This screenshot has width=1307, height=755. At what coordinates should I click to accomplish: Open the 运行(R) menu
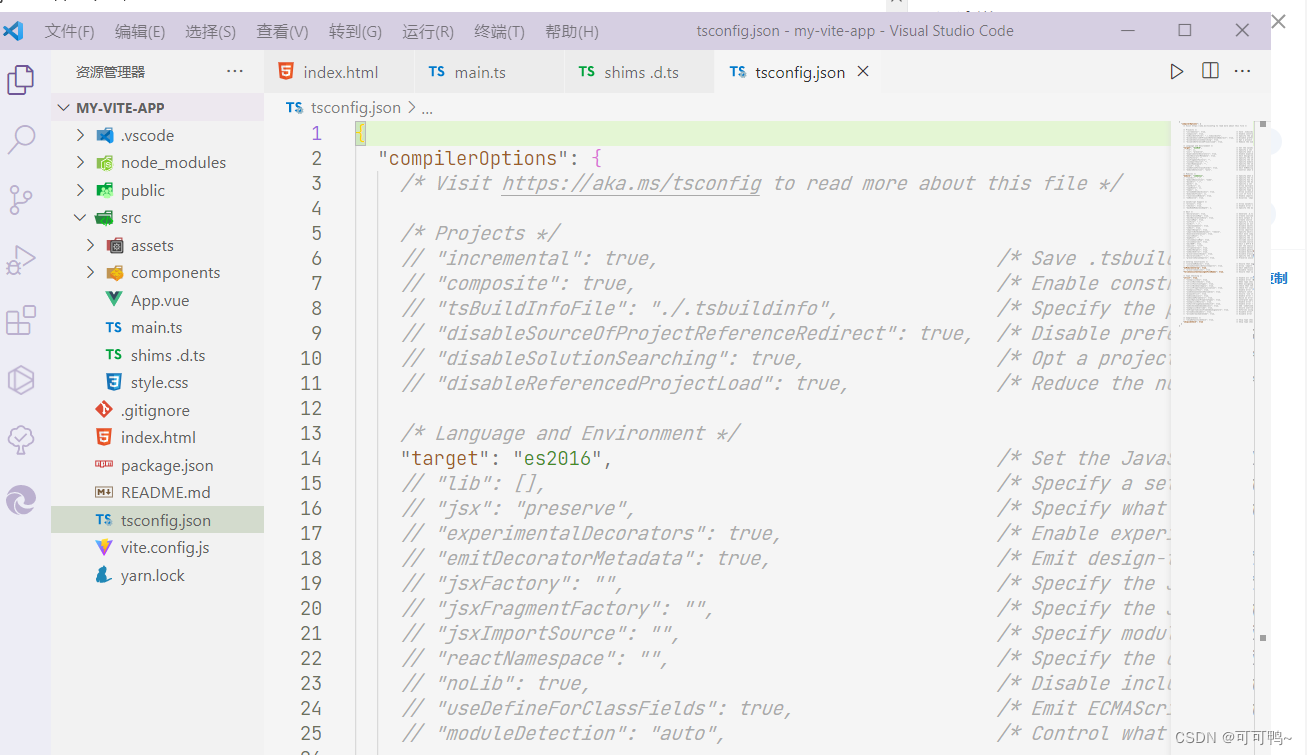pyautogui.click(x=428, y=32)
